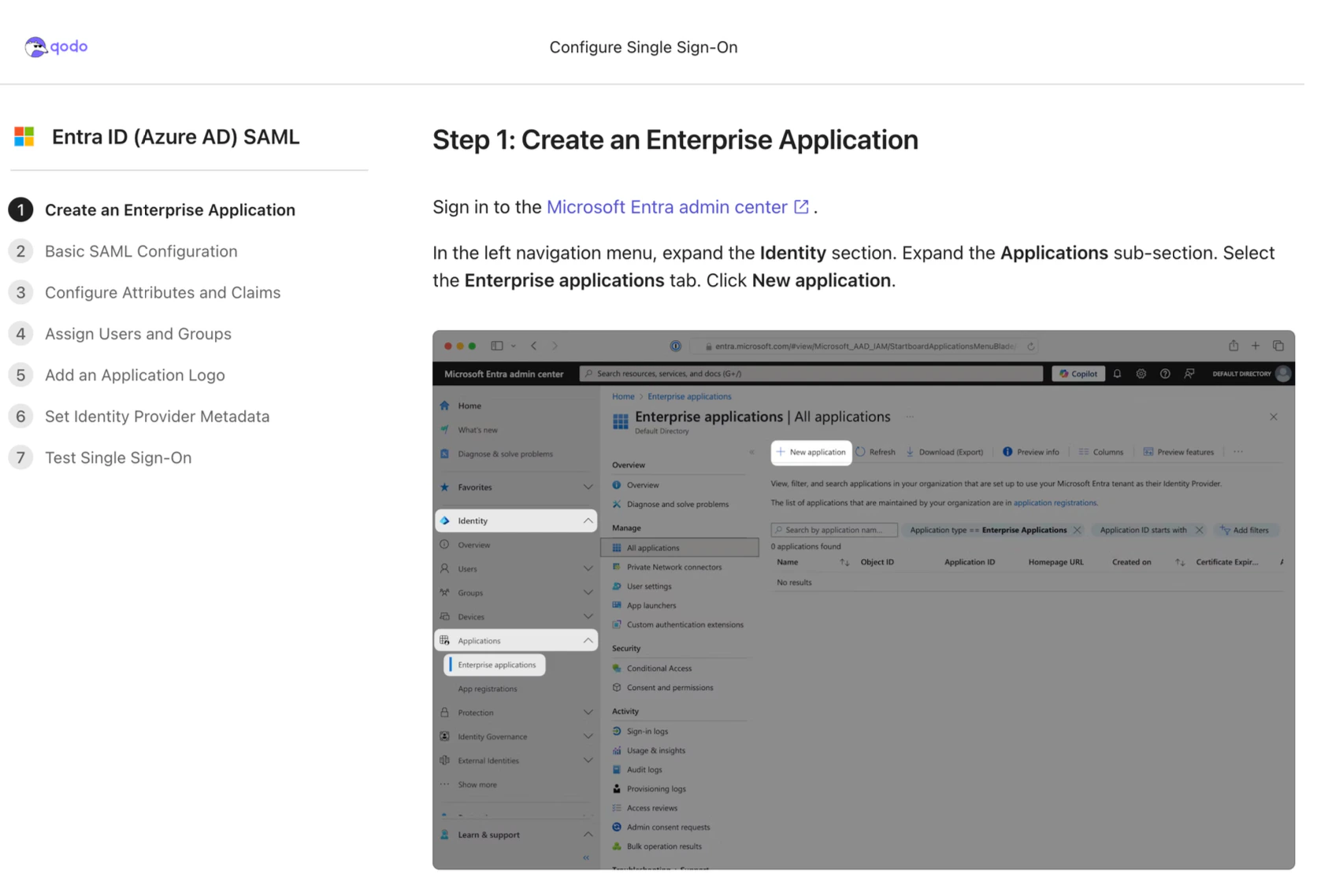
Task: Collapse the Identity section chevron
Action: [588, 521]
